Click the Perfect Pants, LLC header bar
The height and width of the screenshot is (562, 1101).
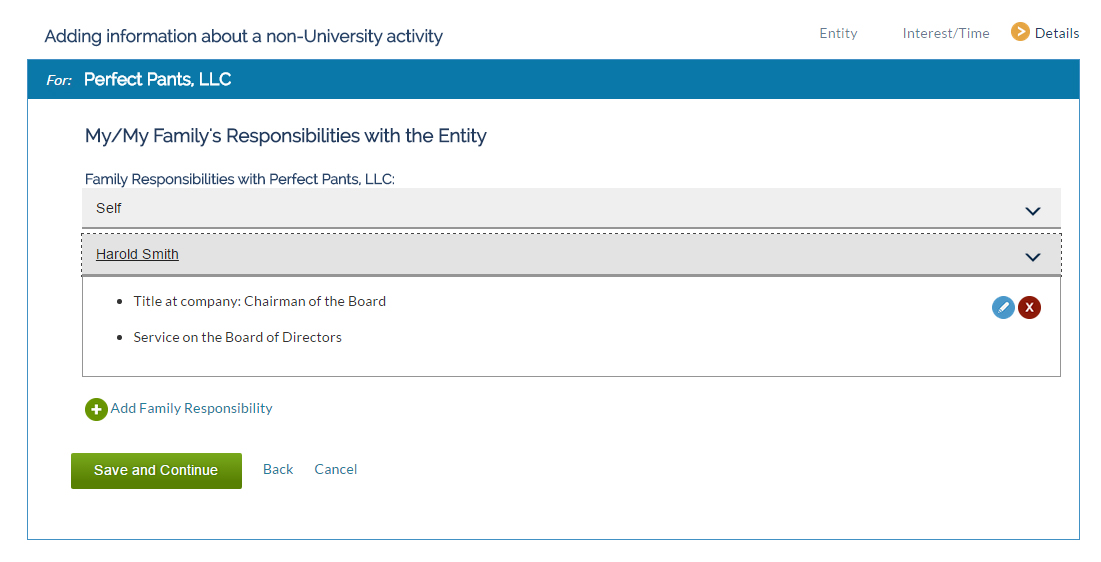pyautogui.click(x=553, y=79)
